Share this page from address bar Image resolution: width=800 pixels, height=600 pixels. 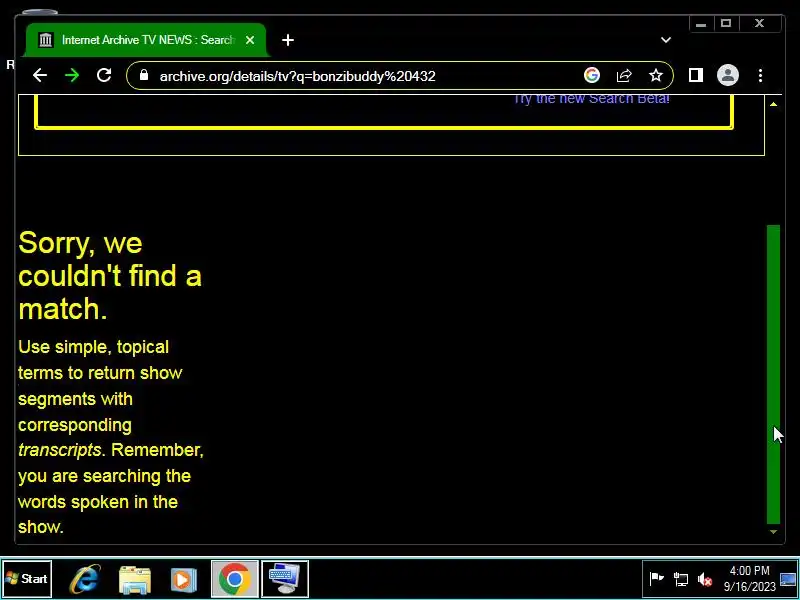[624, 76]
